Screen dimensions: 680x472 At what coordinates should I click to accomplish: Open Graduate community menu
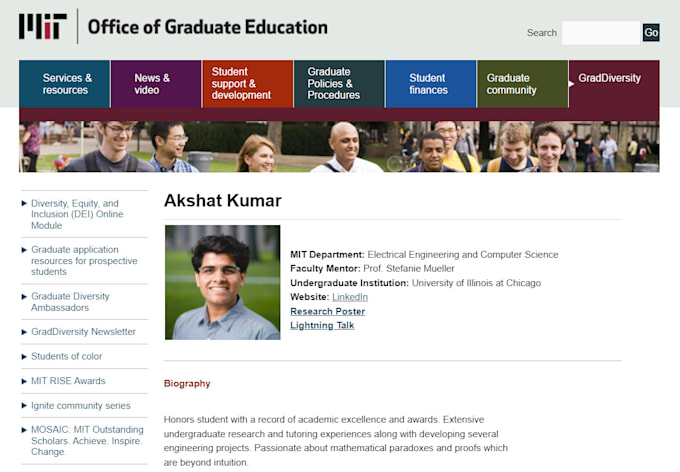523,84
